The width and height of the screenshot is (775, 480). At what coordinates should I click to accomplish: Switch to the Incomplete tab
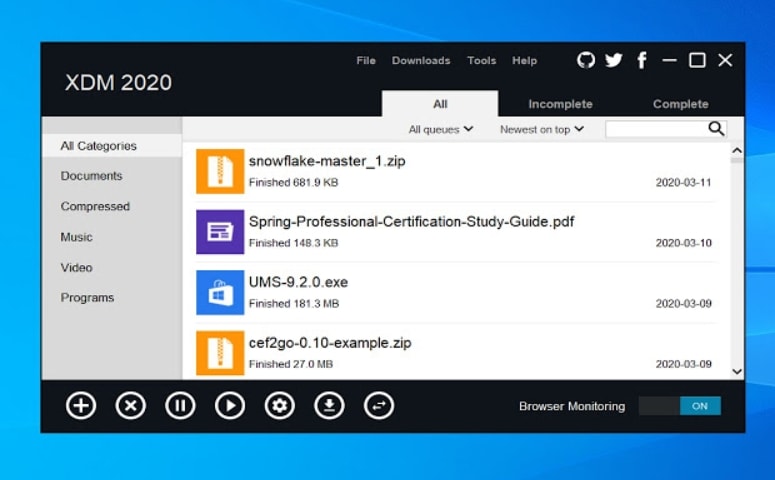(560, 104)
